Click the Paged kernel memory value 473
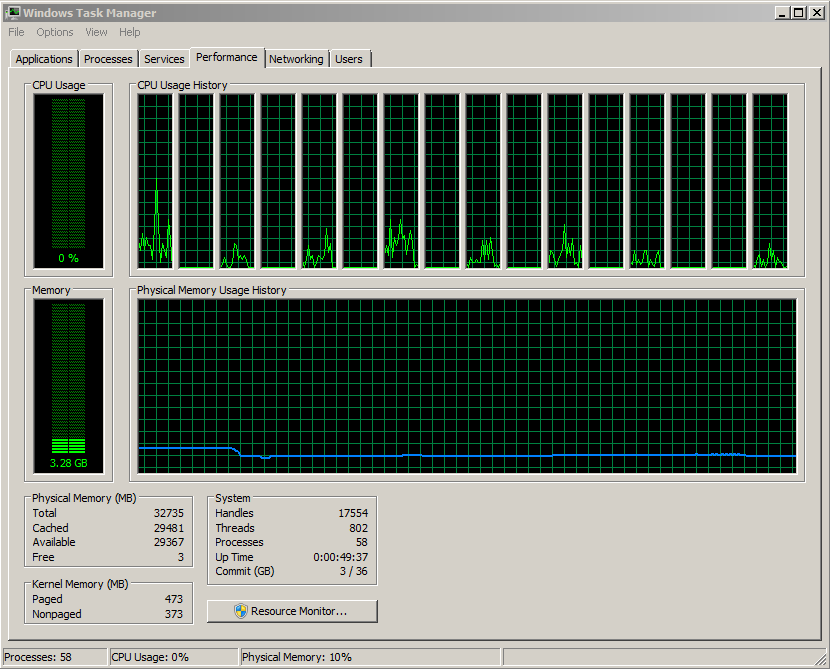This screenshot has width=830, height=669. (174, 599)
